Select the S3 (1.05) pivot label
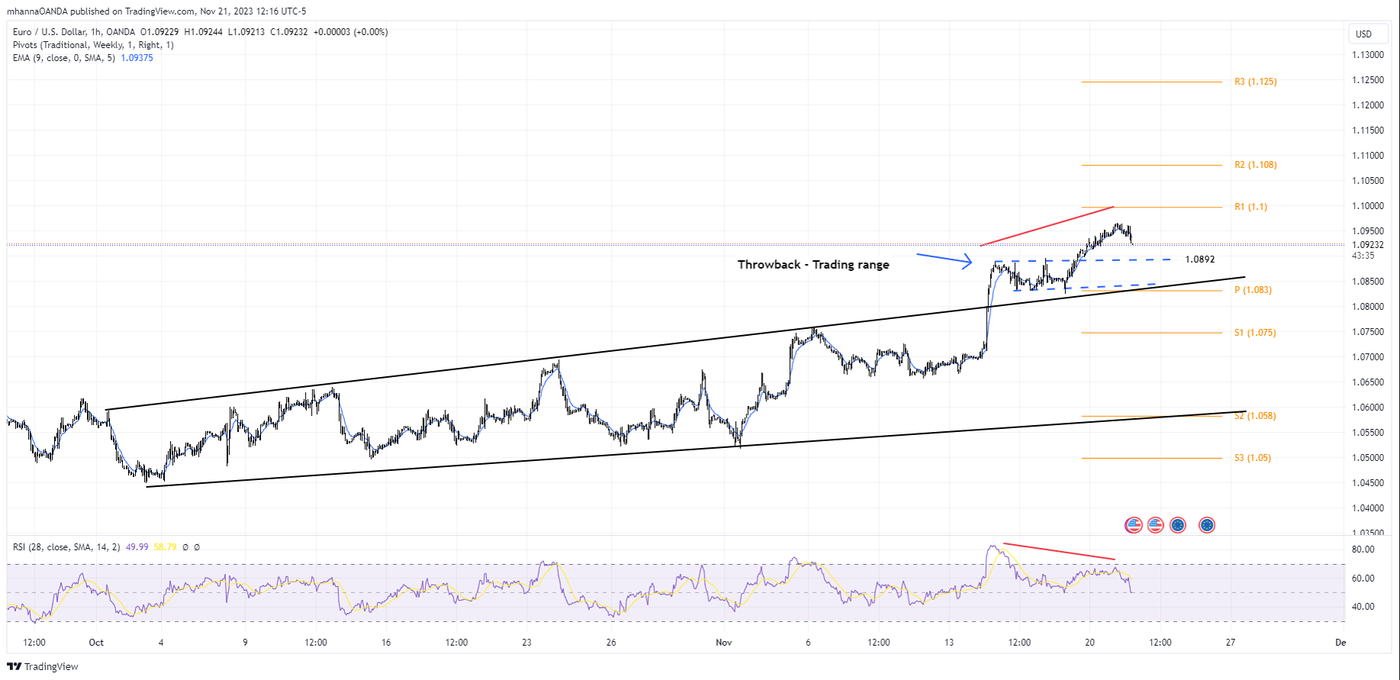Viewport: 1400px width, 680px height. coord(1251,458)
